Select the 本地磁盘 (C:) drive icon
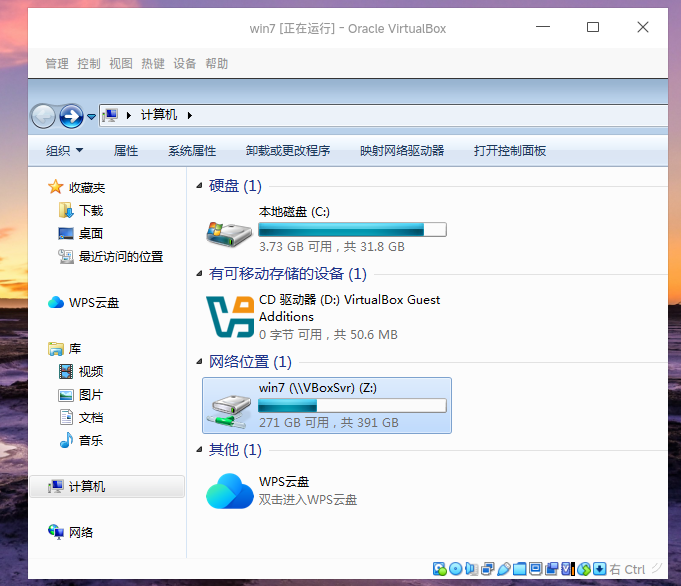The width and height of the screenshot is (681, 586). point(229,233)
